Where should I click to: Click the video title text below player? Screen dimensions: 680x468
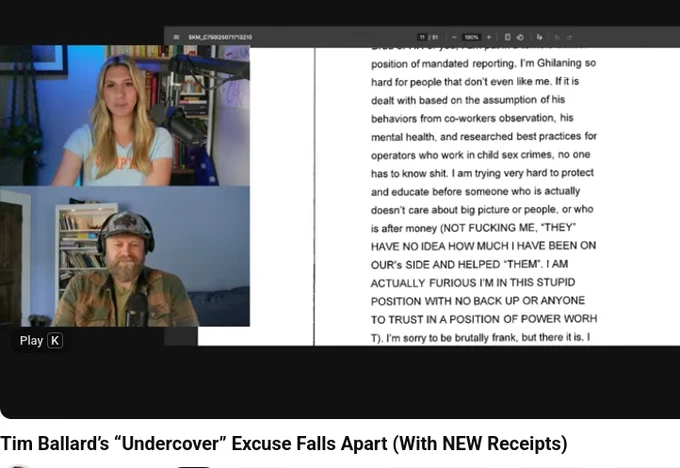click(284, 443)
